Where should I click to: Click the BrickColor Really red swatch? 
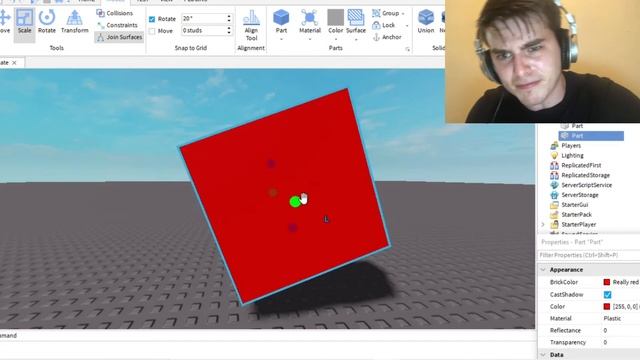click(x=607, y=282)
